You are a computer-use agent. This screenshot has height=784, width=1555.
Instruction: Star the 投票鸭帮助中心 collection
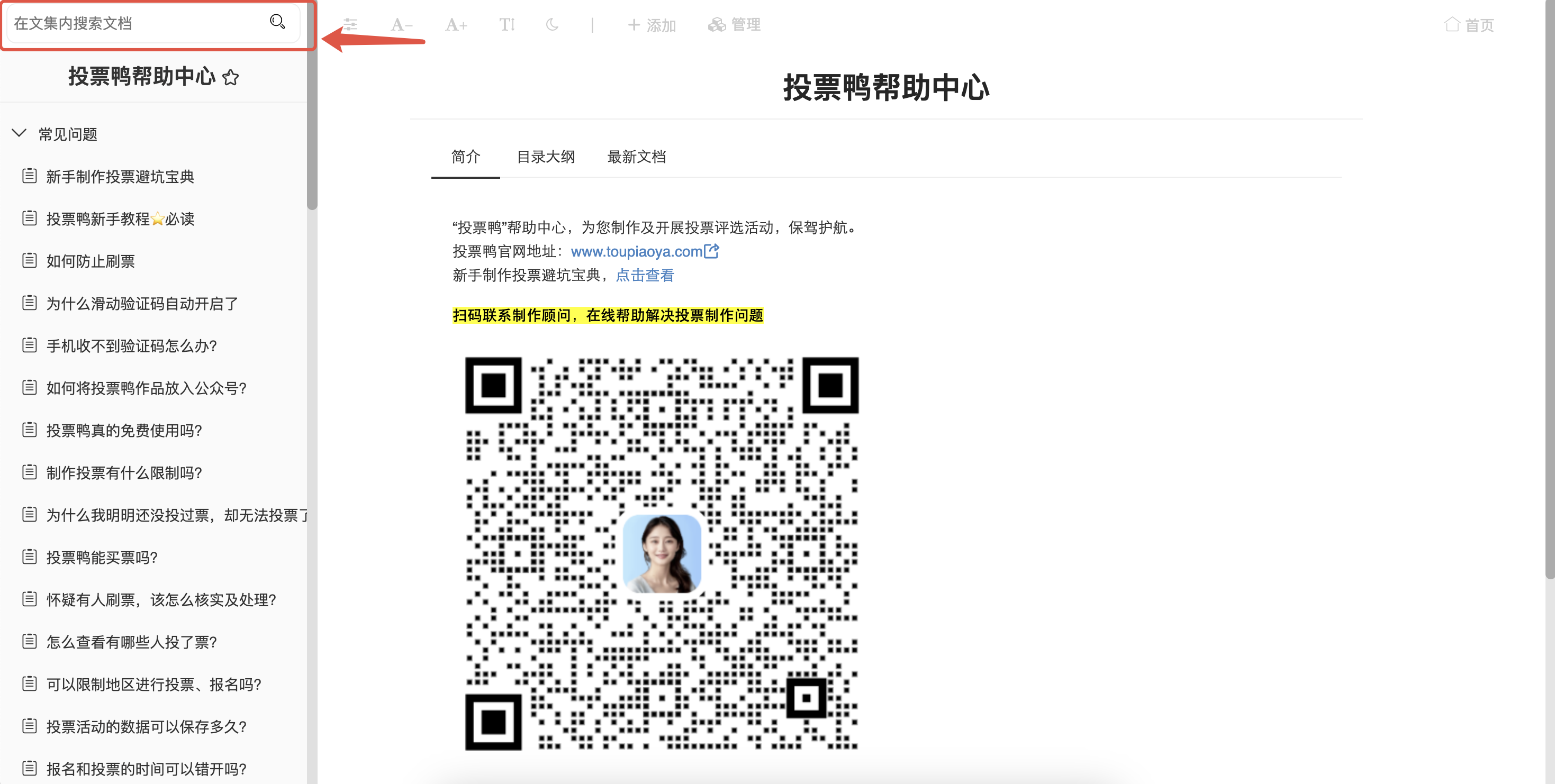[x=231, y=77]
